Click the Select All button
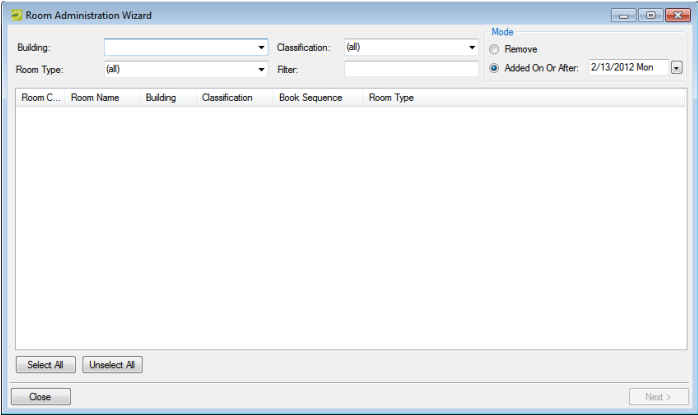This screenshot has height=415, width=698. 46,365
